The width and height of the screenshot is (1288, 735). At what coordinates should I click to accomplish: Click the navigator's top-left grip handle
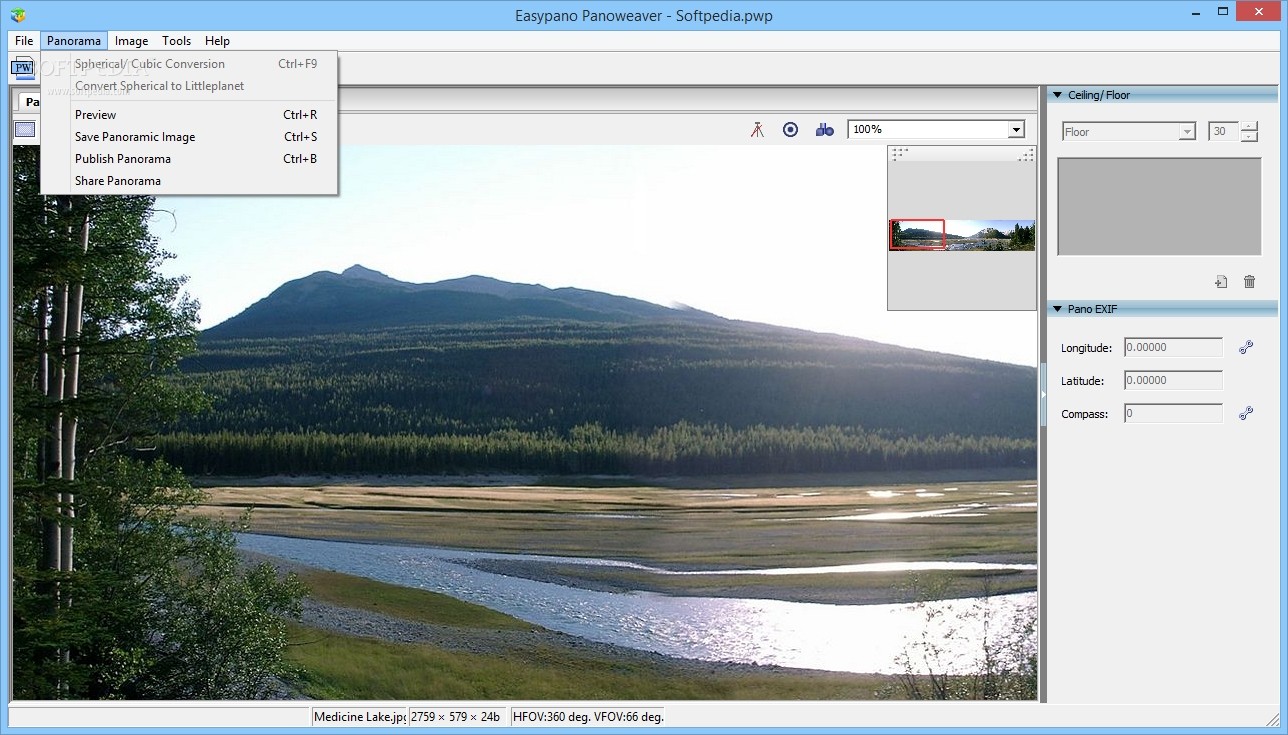899,154
